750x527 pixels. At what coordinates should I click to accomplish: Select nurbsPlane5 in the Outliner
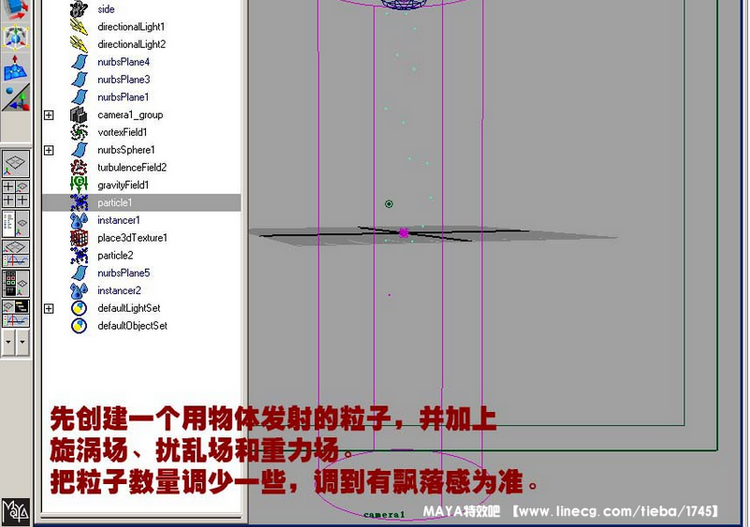tap(123, 273)
